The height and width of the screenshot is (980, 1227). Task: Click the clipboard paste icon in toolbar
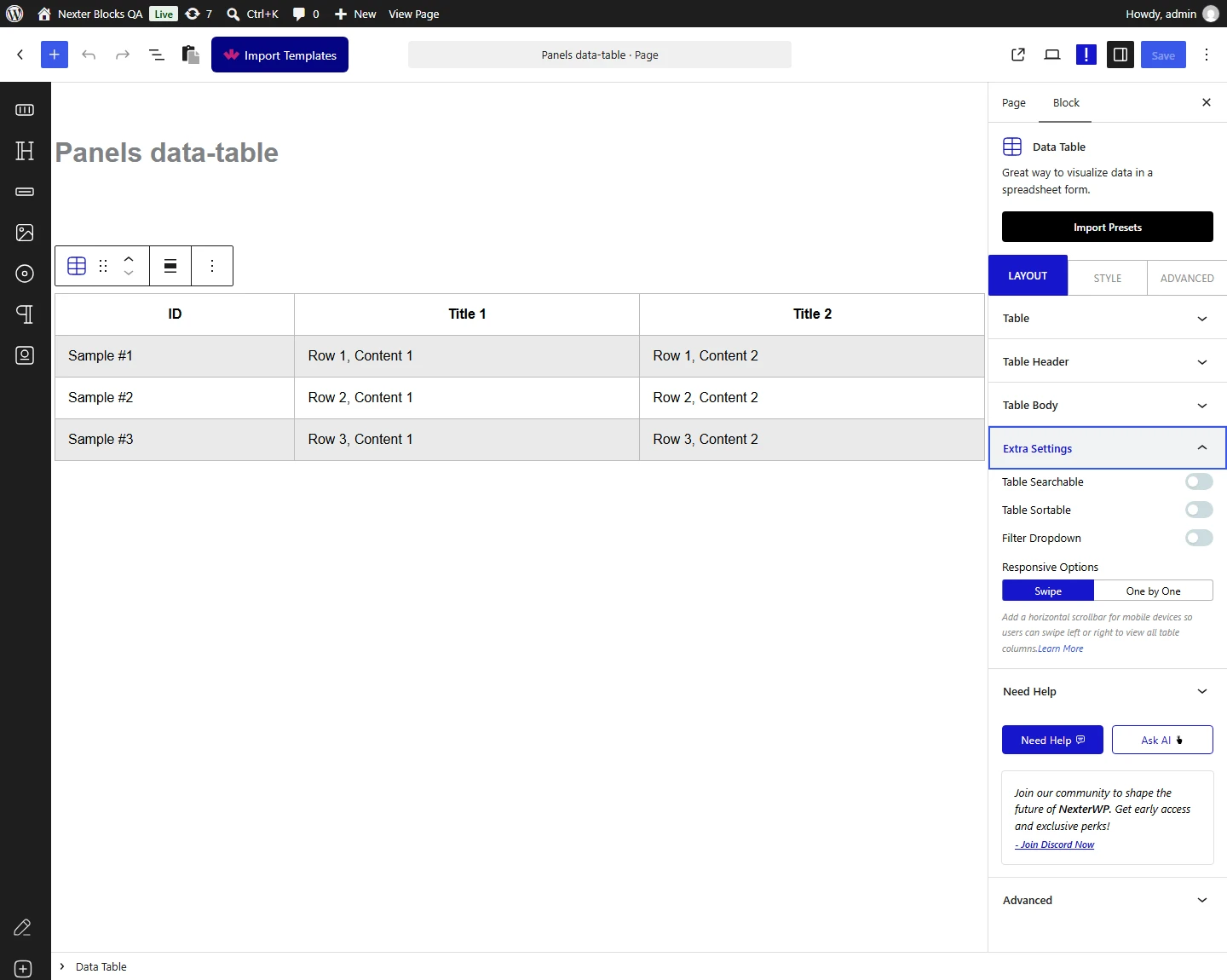(x=191, y=55)
